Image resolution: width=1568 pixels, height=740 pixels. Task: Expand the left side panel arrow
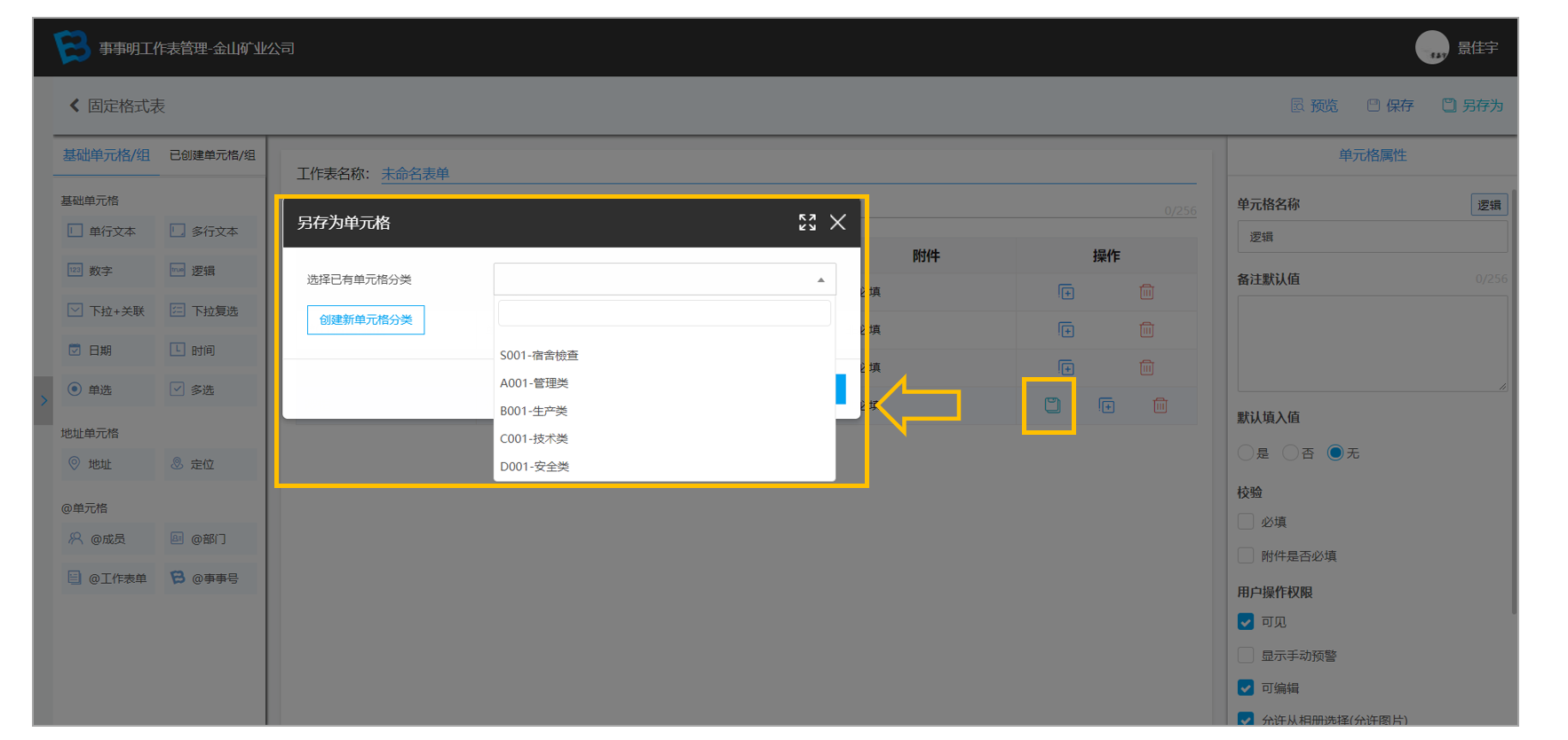coord(44,401)
